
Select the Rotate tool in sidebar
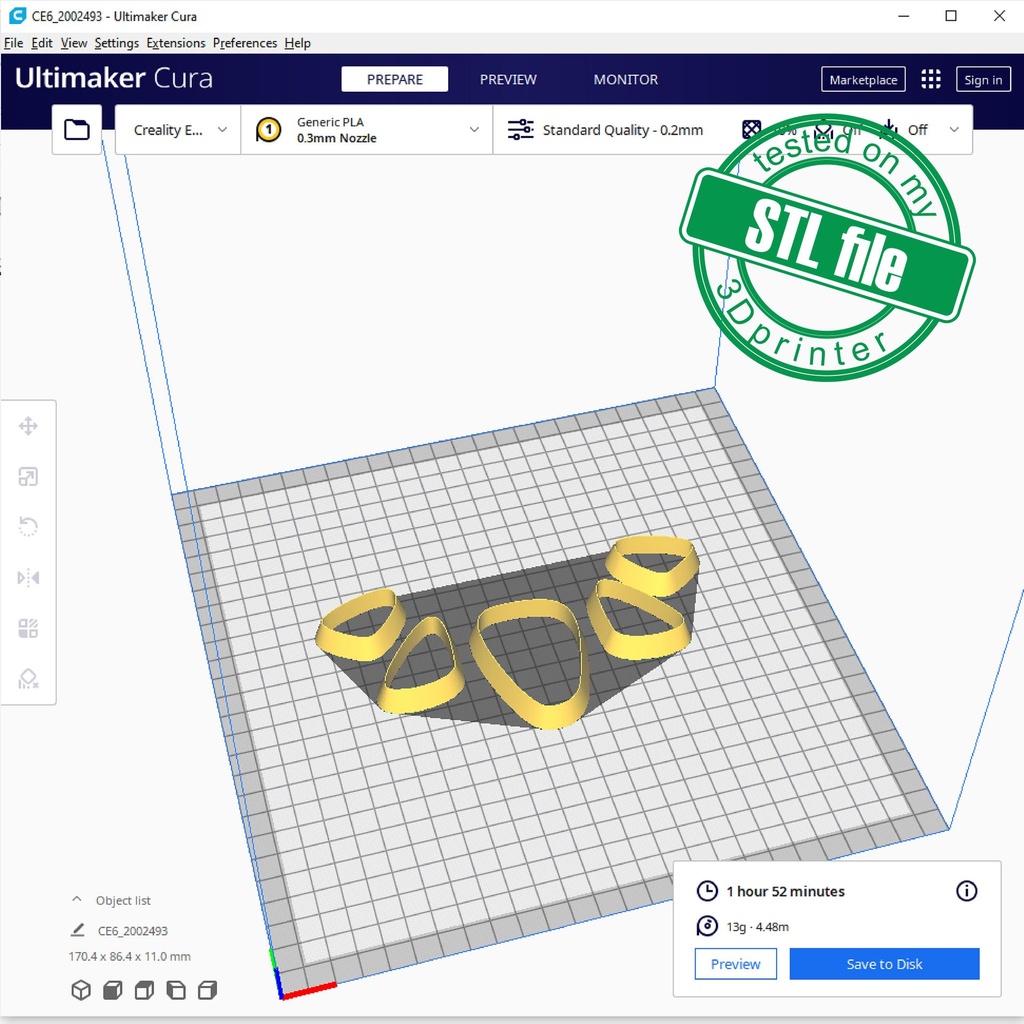click(x=28, y=527)
